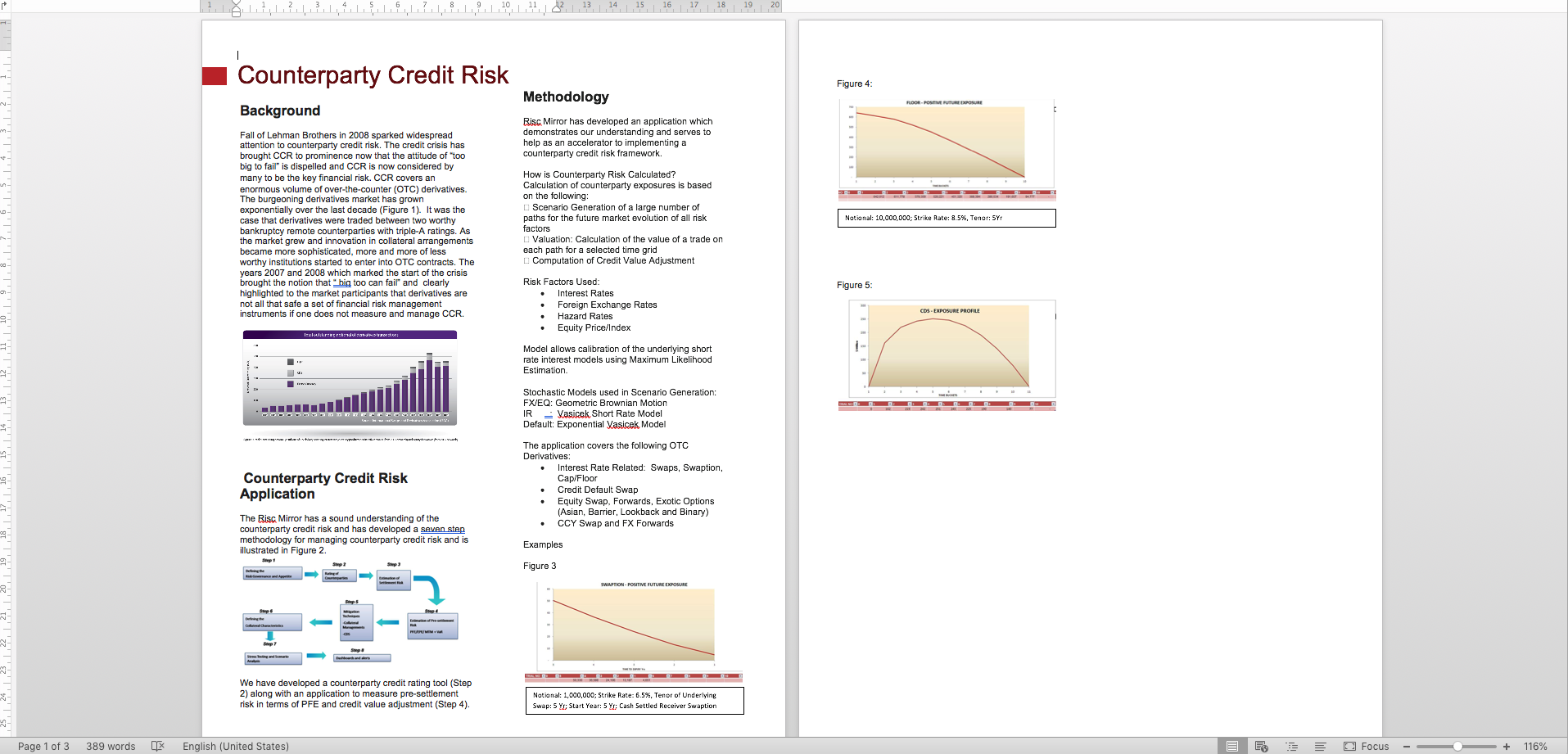1568x754 pixels.
Task: Select the seven step flow diagram
Action: point(350,612)
